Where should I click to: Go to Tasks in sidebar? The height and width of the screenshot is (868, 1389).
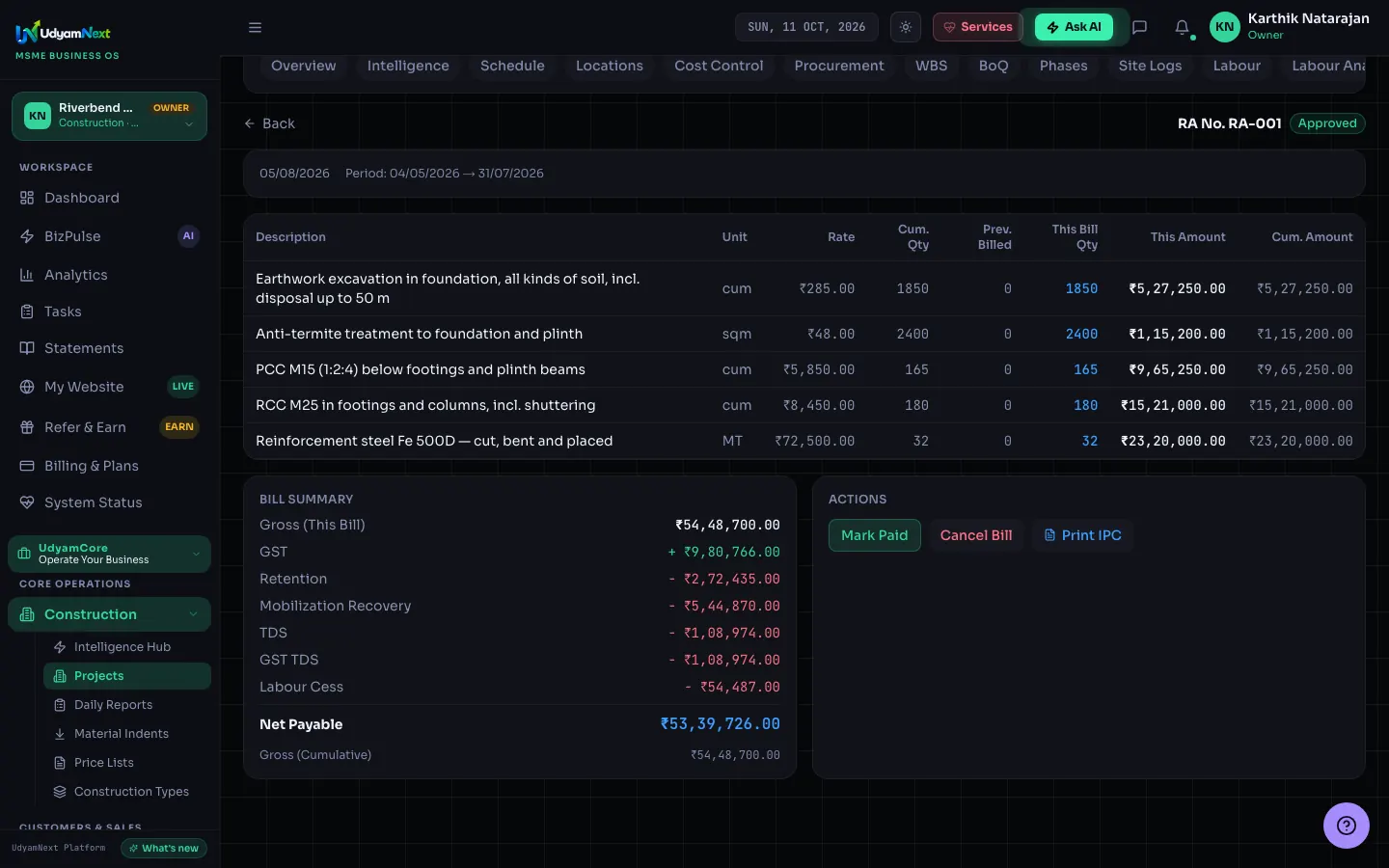point(109,312)
